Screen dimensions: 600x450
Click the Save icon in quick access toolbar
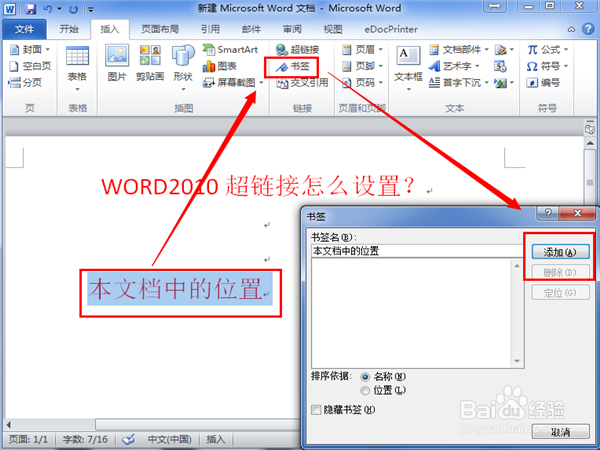coord(30,9)
